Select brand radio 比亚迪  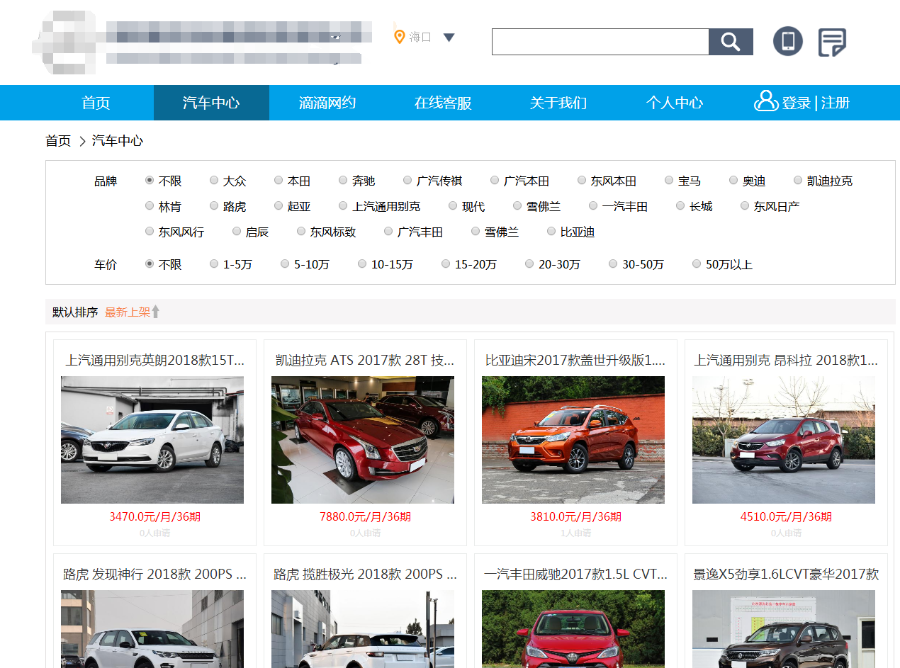tap(551, 231)
